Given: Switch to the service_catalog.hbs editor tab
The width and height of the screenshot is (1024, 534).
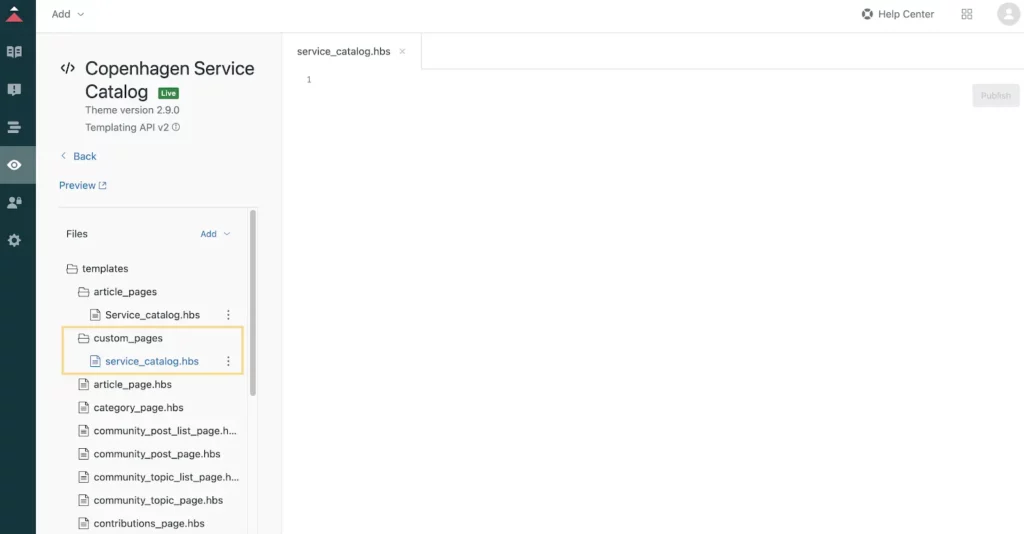Looking at the screenshot, I should tap(343, 51).
